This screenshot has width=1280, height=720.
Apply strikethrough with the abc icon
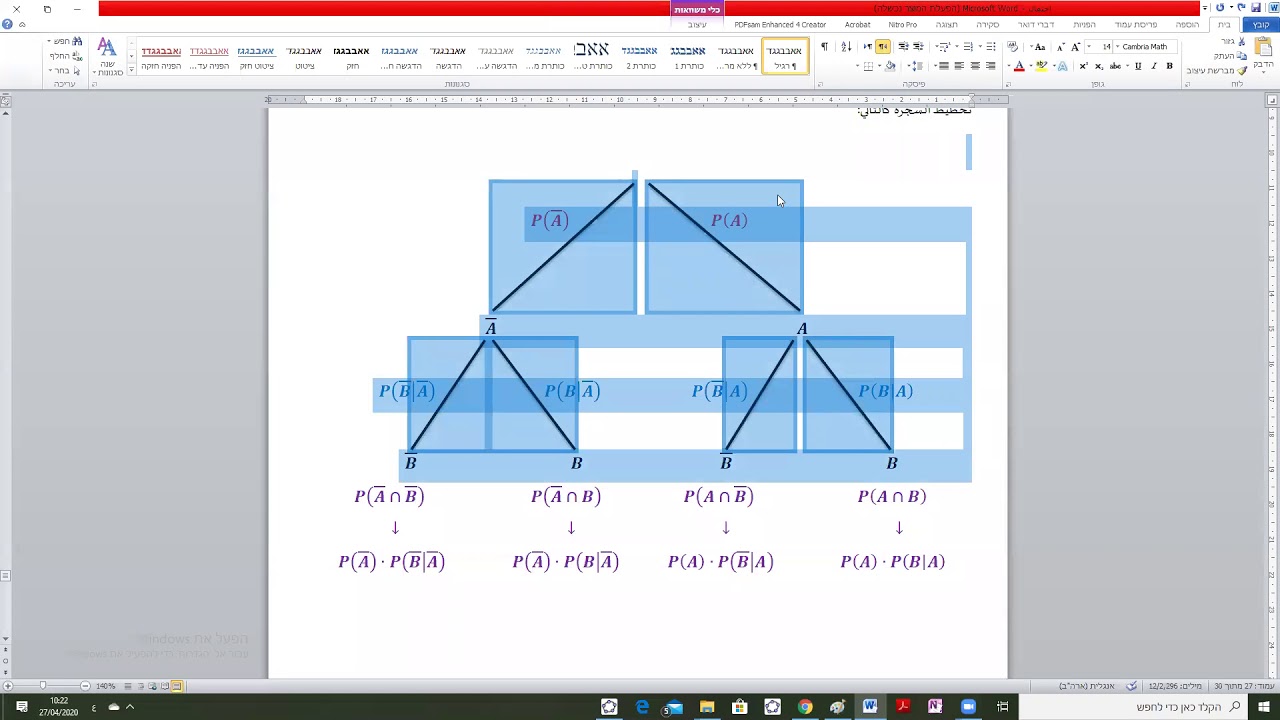1115,66
